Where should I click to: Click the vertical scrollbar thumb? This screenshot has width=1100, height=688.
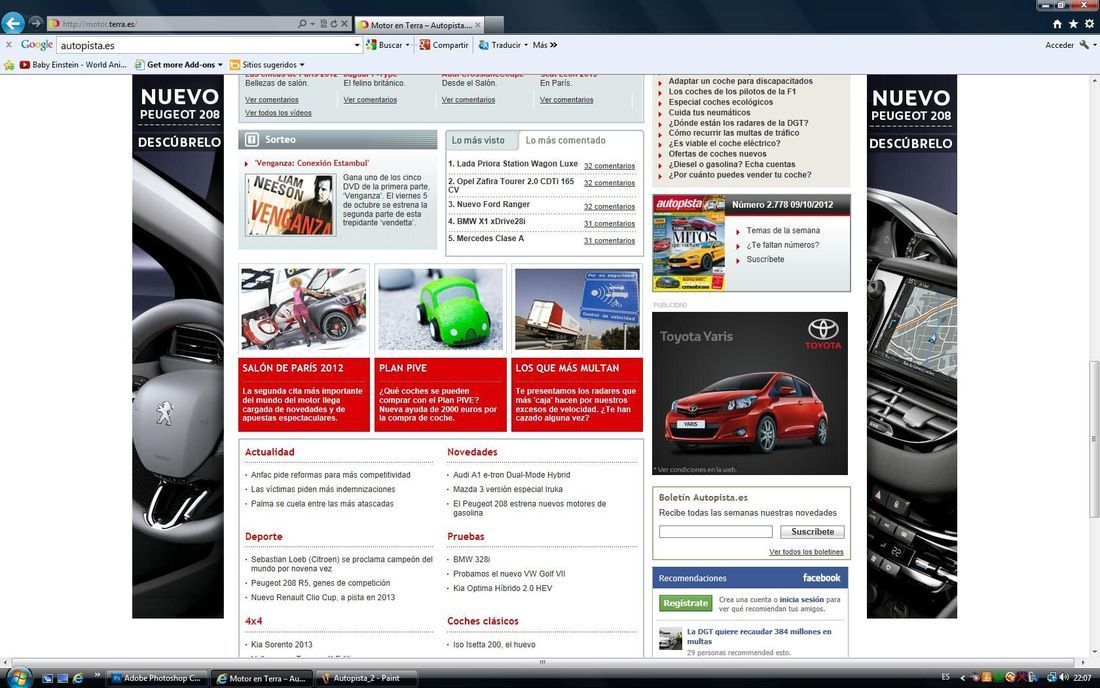tap(1094, 439)
